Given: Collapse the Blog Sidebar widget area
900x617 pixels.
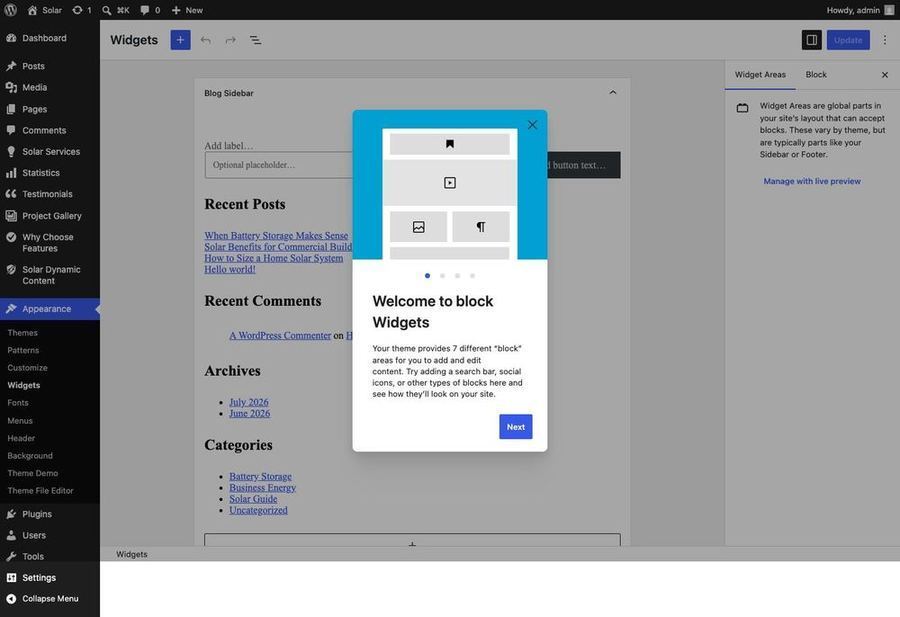Looking at the screenshot, I should coord(612,92).
